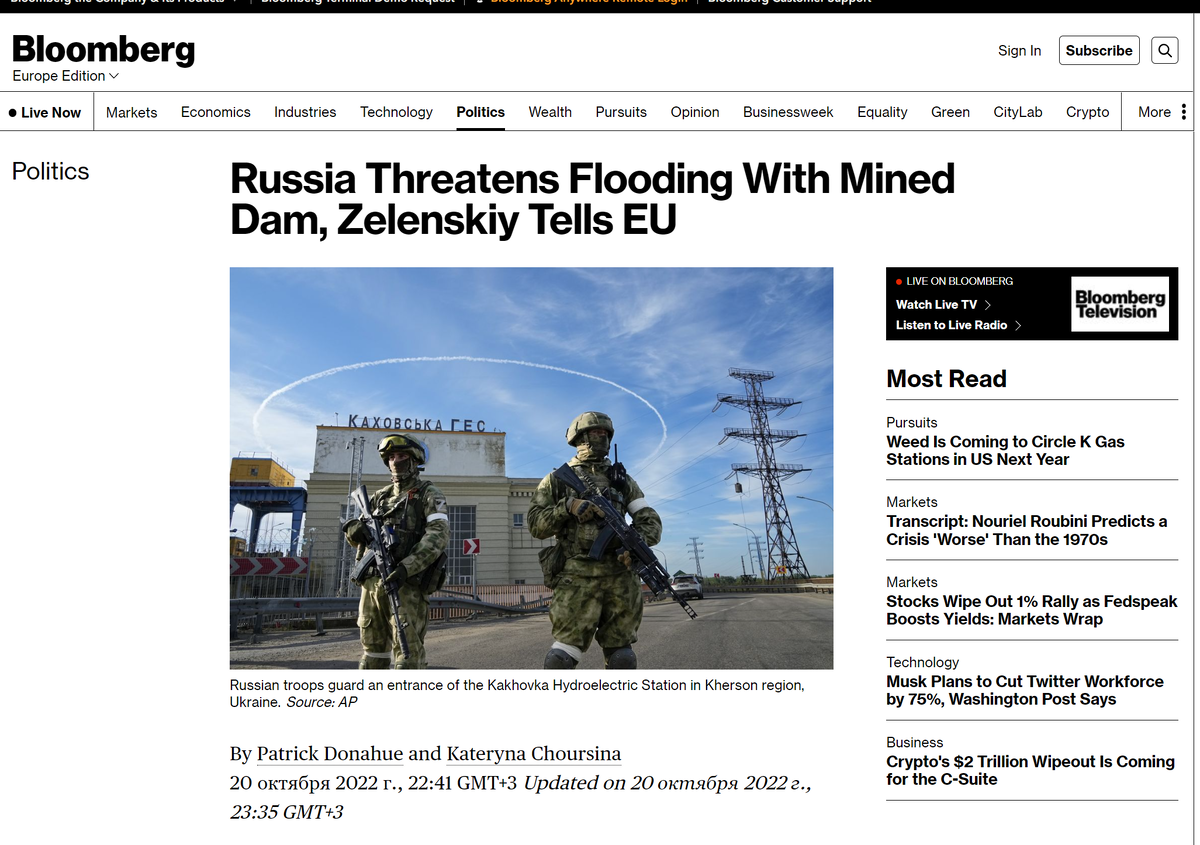This screenshot has width=1200, height=845.
Task: Select the Opinion section
Action: click(x=695, y=112)
